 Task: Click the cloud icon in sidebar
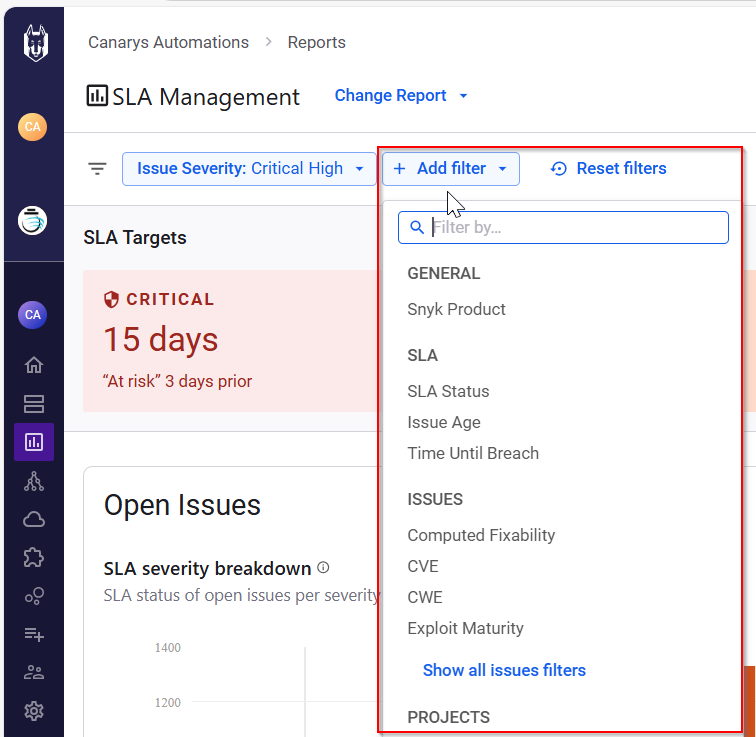(34, 519)
